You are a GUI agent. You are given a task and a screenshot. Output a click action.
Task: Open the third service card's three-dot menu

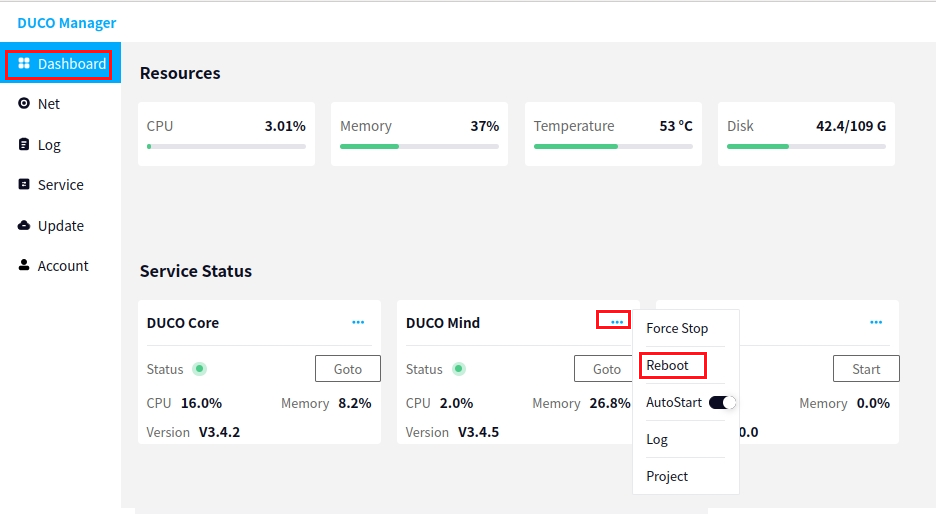pos(876,322)
